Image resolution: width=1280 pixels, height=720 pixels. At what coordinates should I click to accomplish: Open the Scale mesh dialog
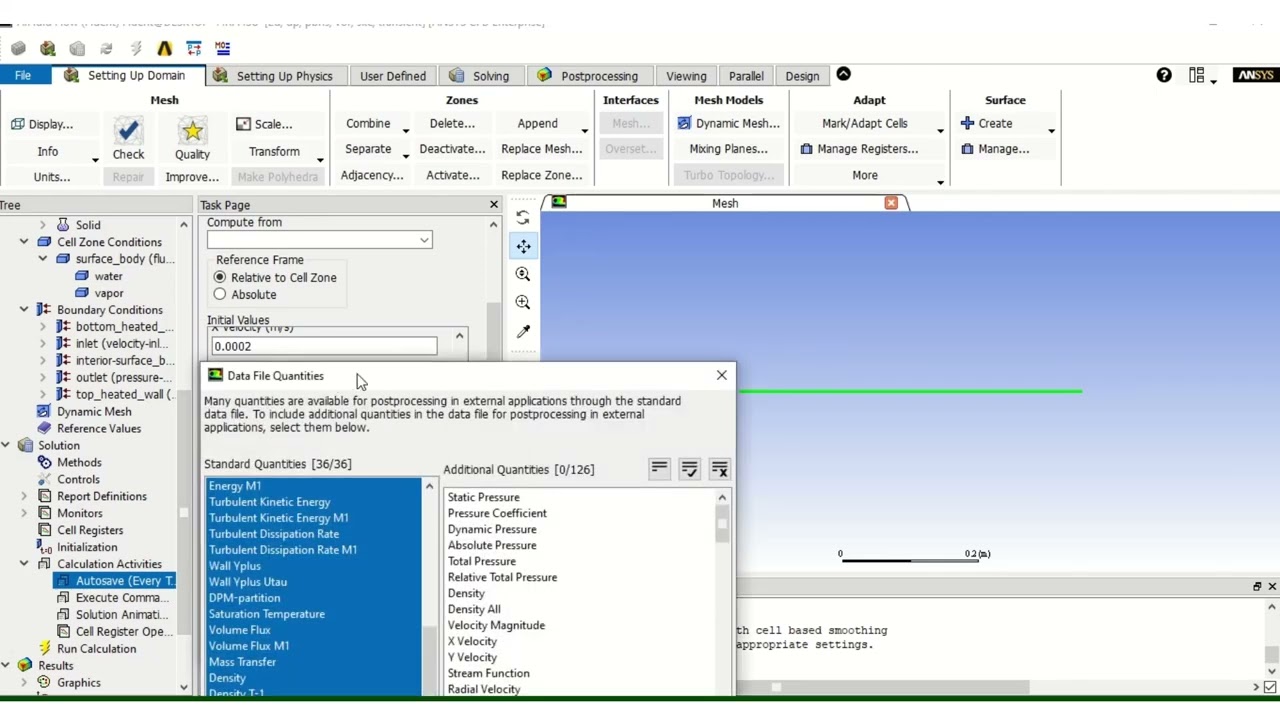(264, 124)
